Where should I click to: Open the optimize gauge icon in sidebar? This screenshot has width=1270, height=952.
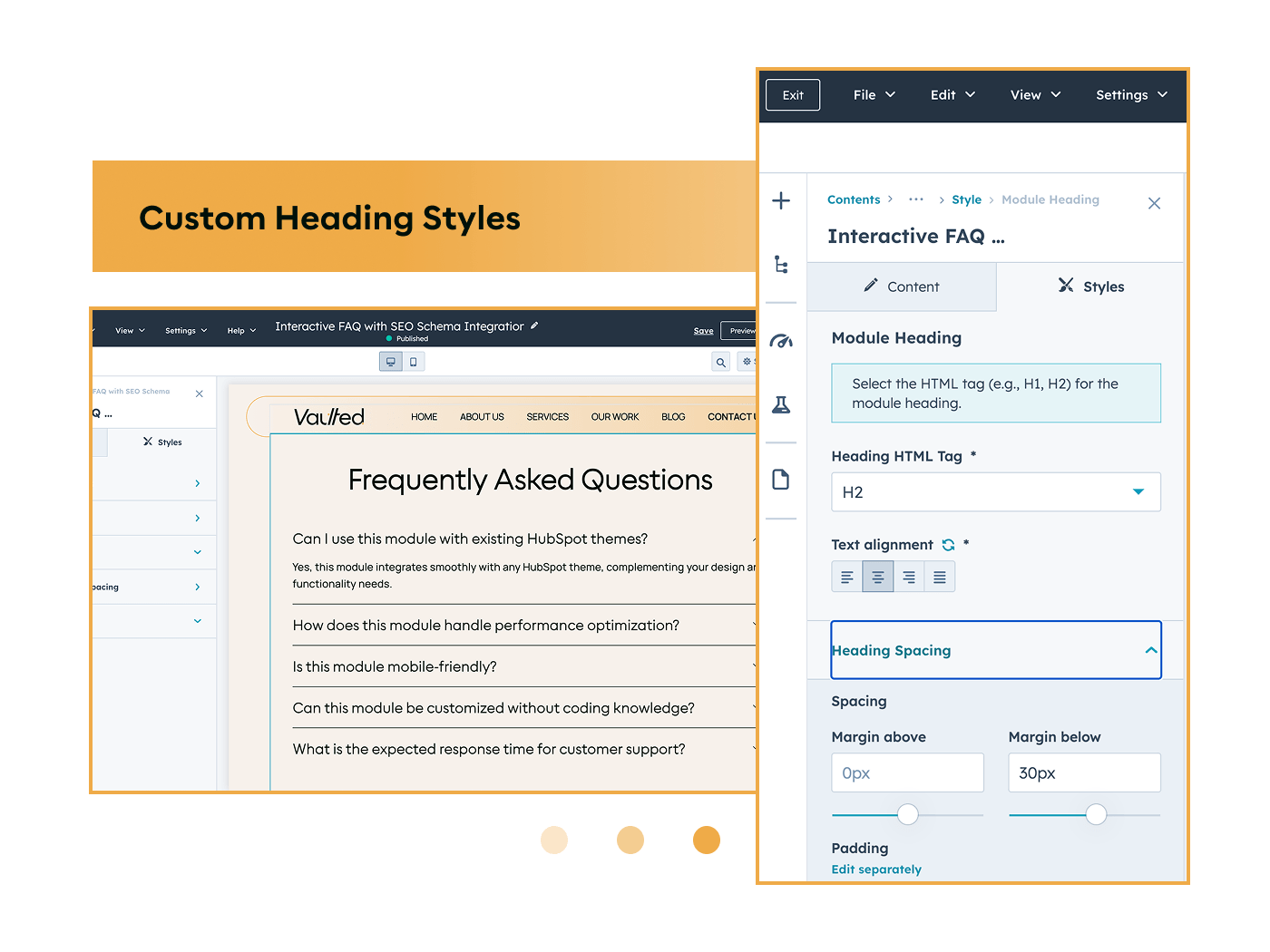click(781, 341)
